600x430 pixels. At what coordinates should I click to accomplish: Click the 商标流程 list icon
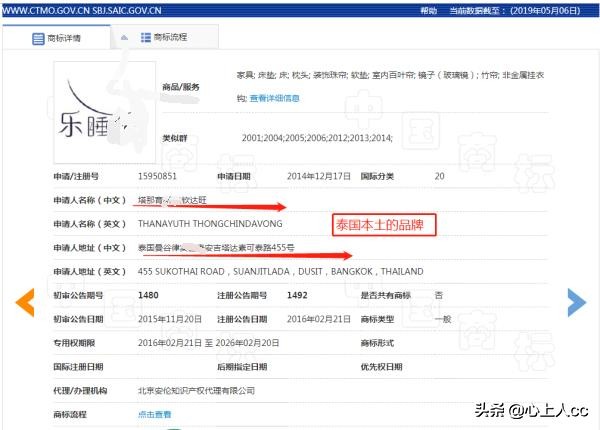click(x=145, y=37)
